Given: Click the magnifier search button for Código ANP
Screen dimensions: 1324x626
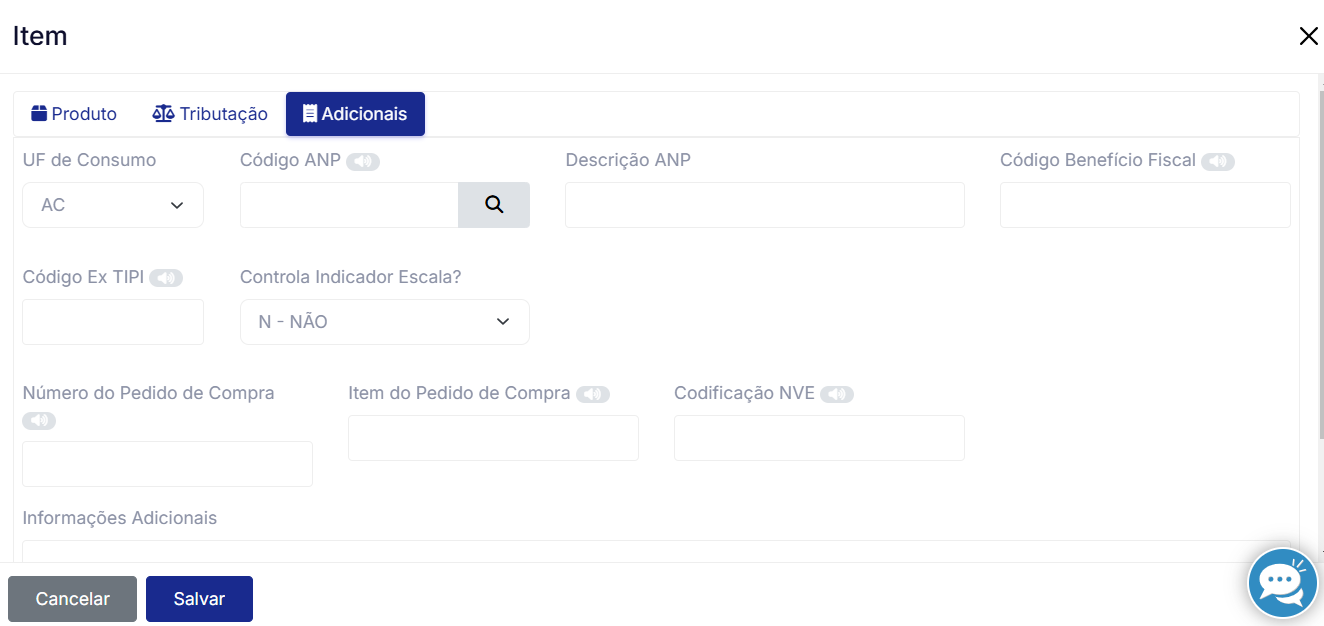Looking at the screenshot, I should [x=493, y=205].
